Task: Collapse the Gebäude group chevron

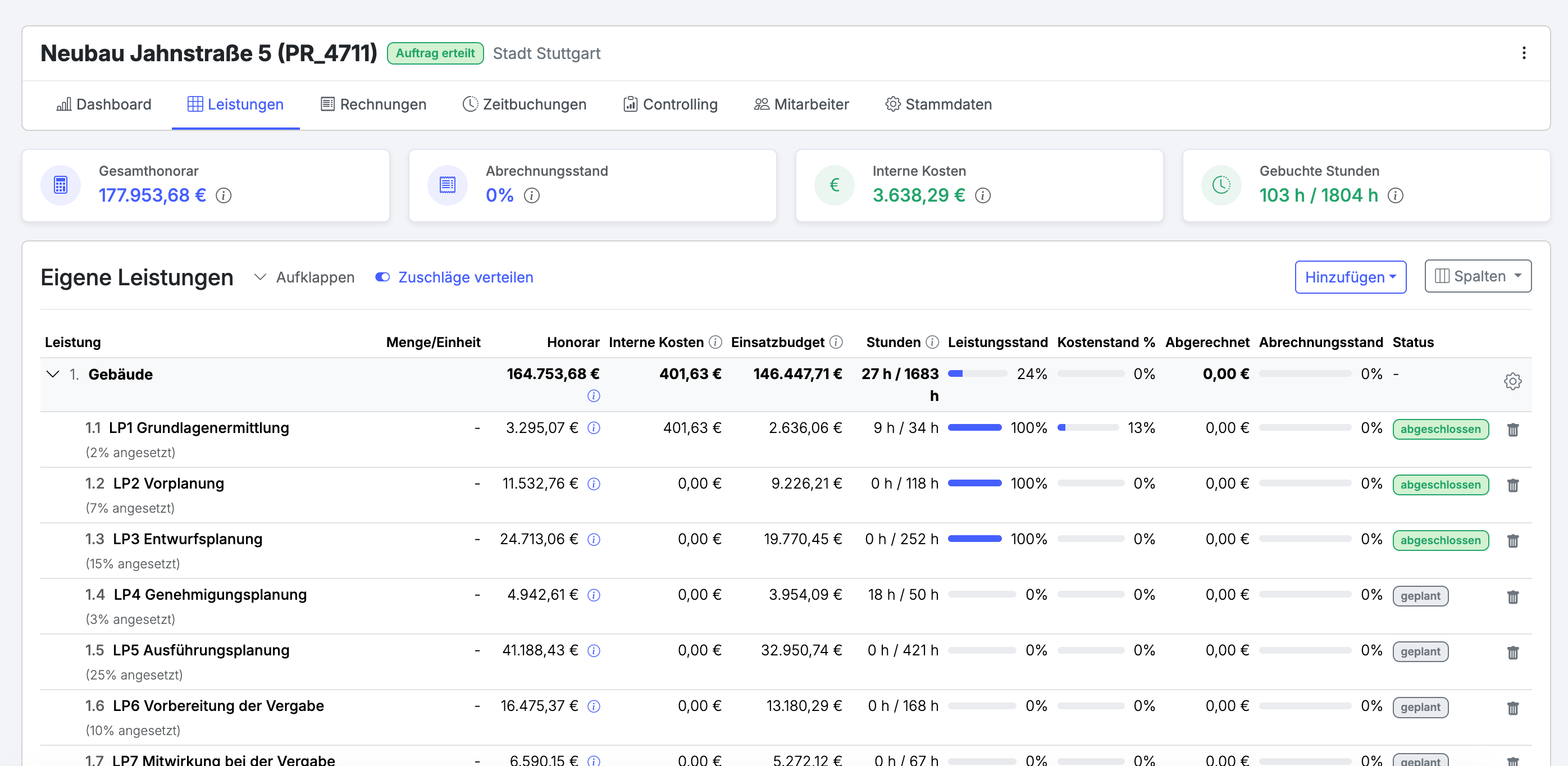Action: 53,374
